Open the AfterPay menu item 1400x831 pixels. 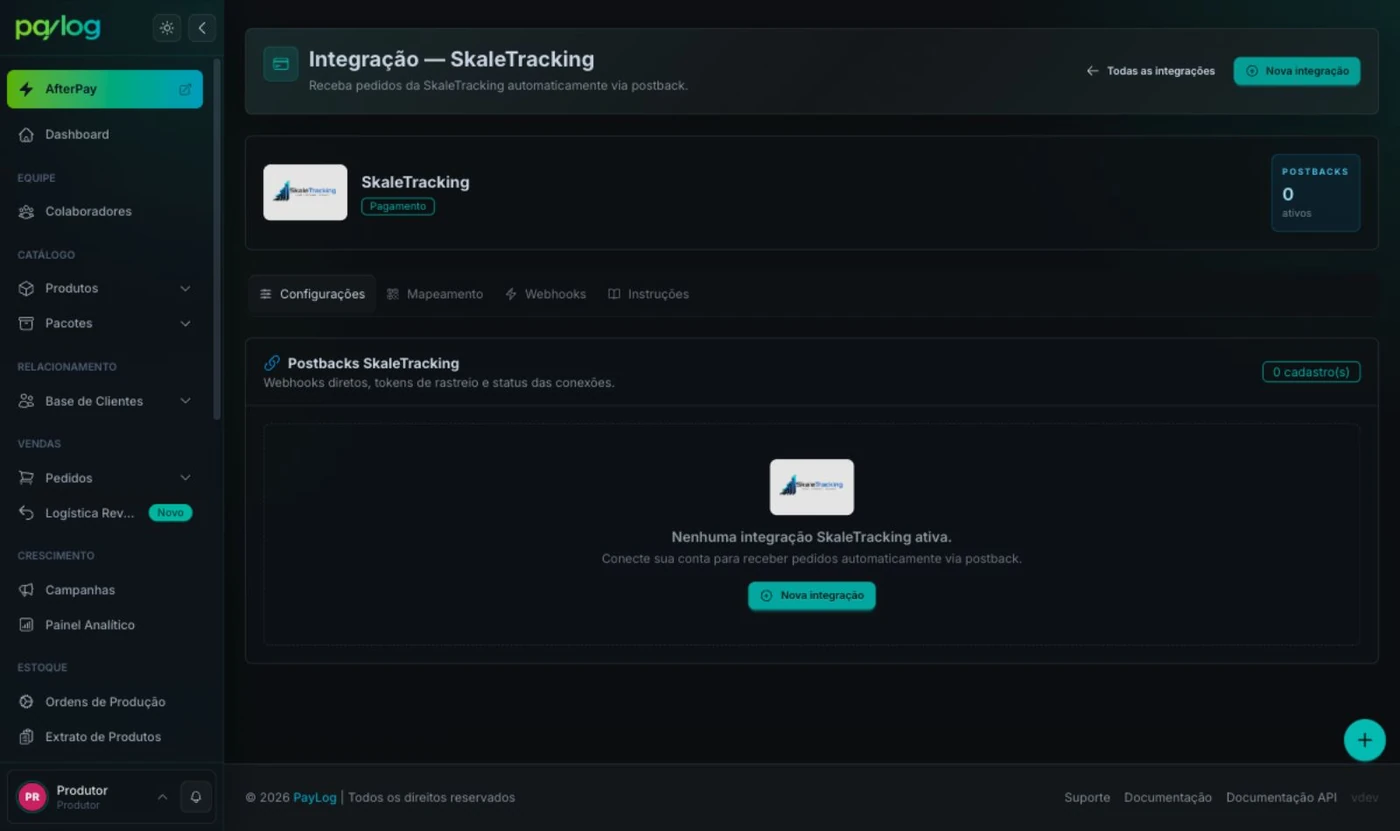pos(105,89)
